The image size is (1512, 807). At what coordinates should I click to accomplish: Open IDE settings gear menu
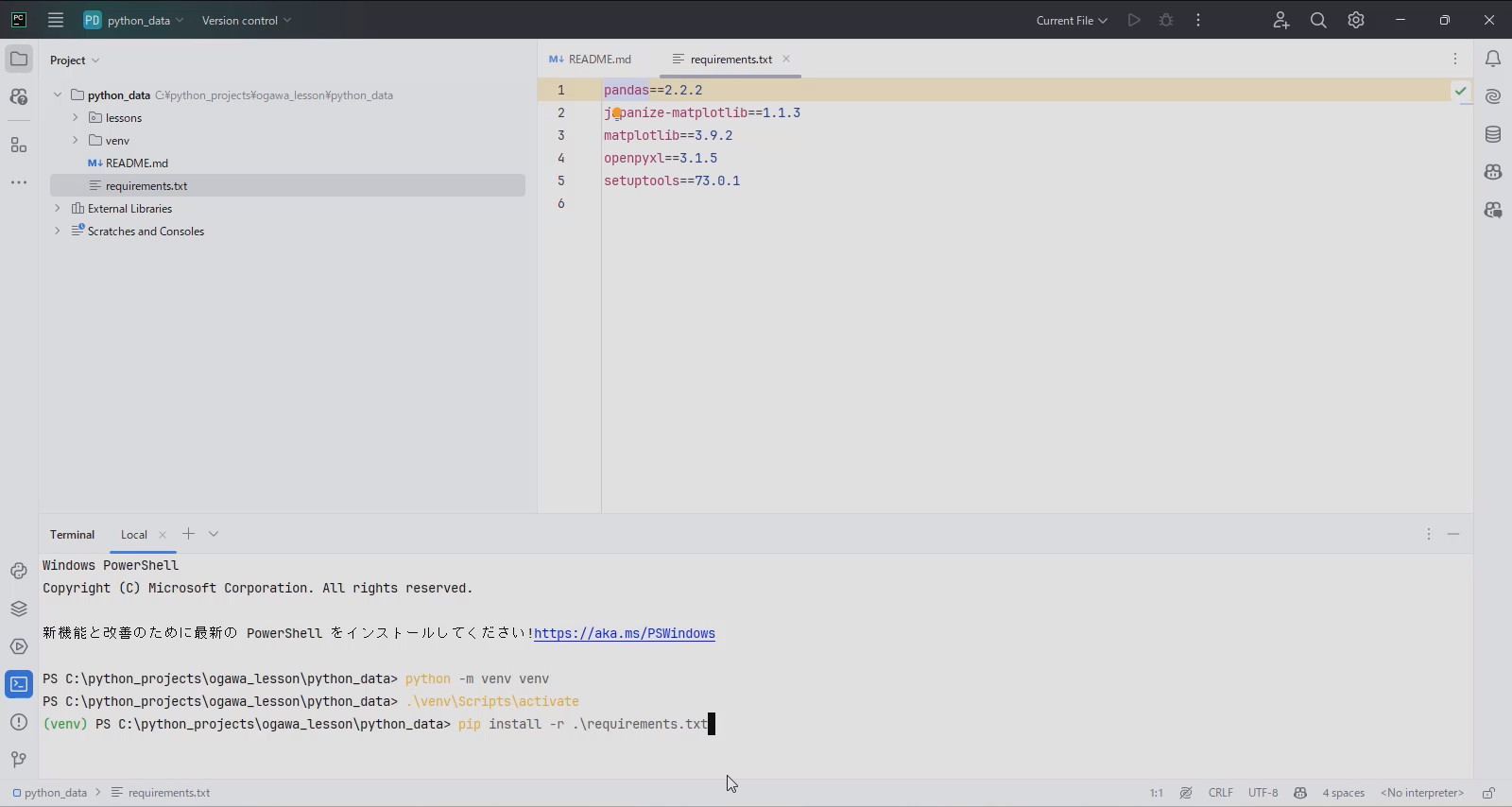(1356, 20)
